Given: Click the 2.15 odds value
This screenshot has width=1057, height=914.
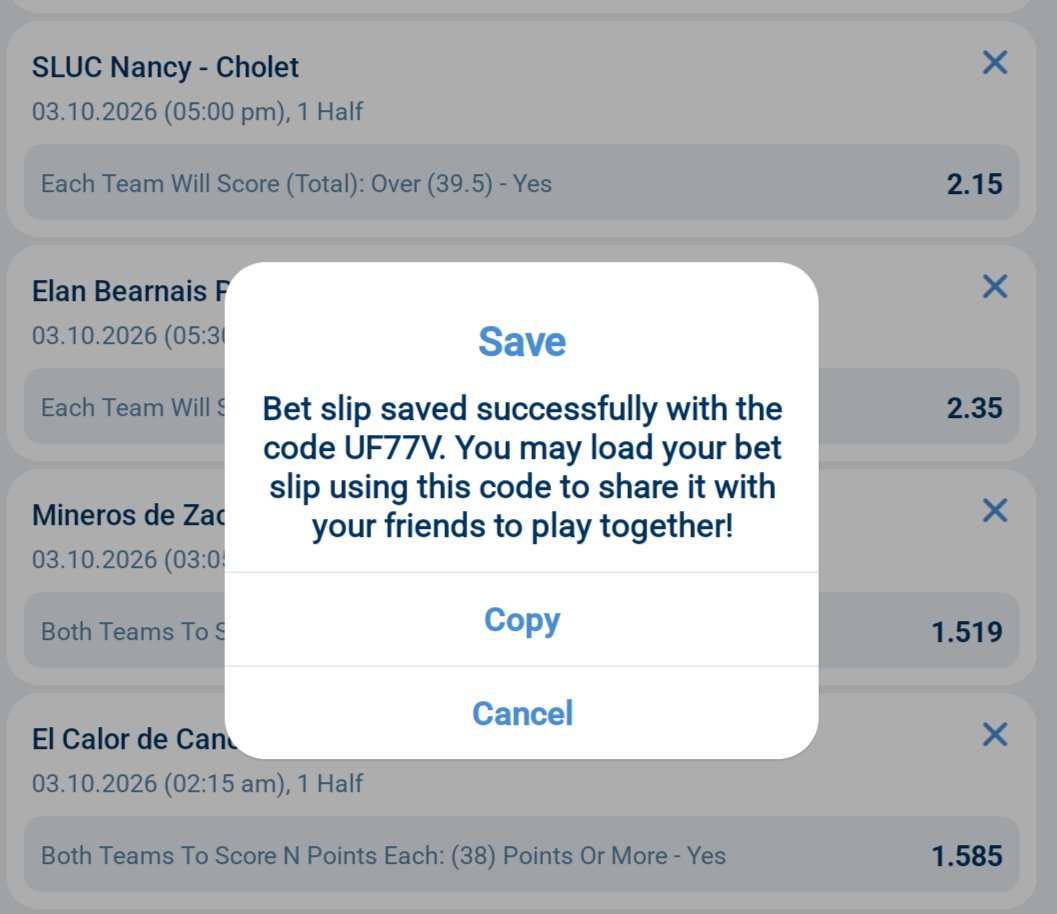Looking at the screenshot, I should click(x=974, y=184).
